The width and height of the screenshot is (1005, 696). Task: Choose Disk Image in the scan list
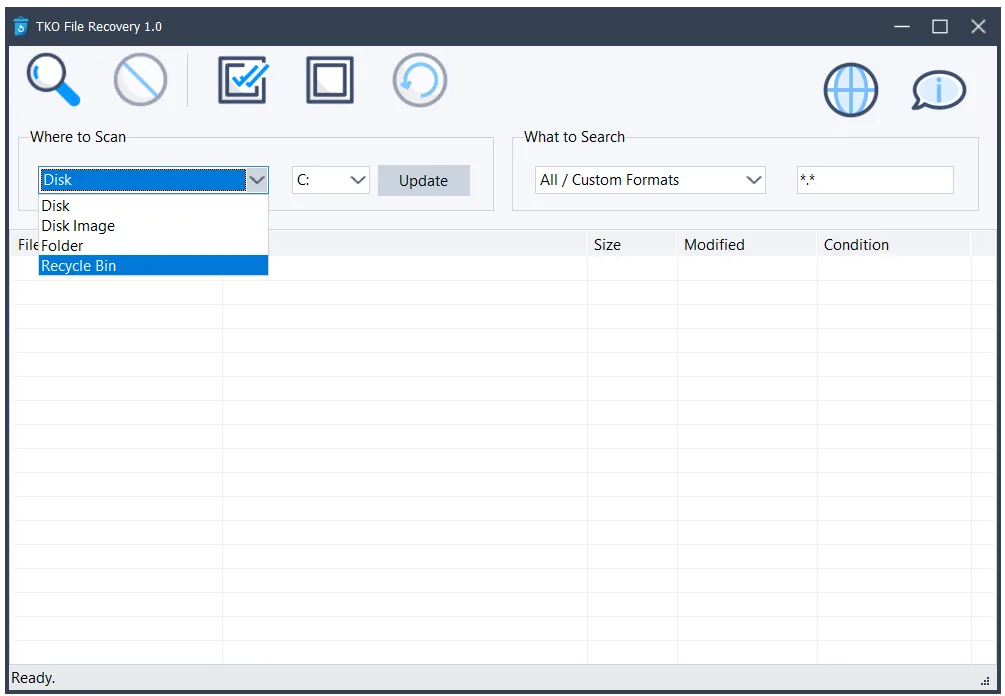(153, 226)
